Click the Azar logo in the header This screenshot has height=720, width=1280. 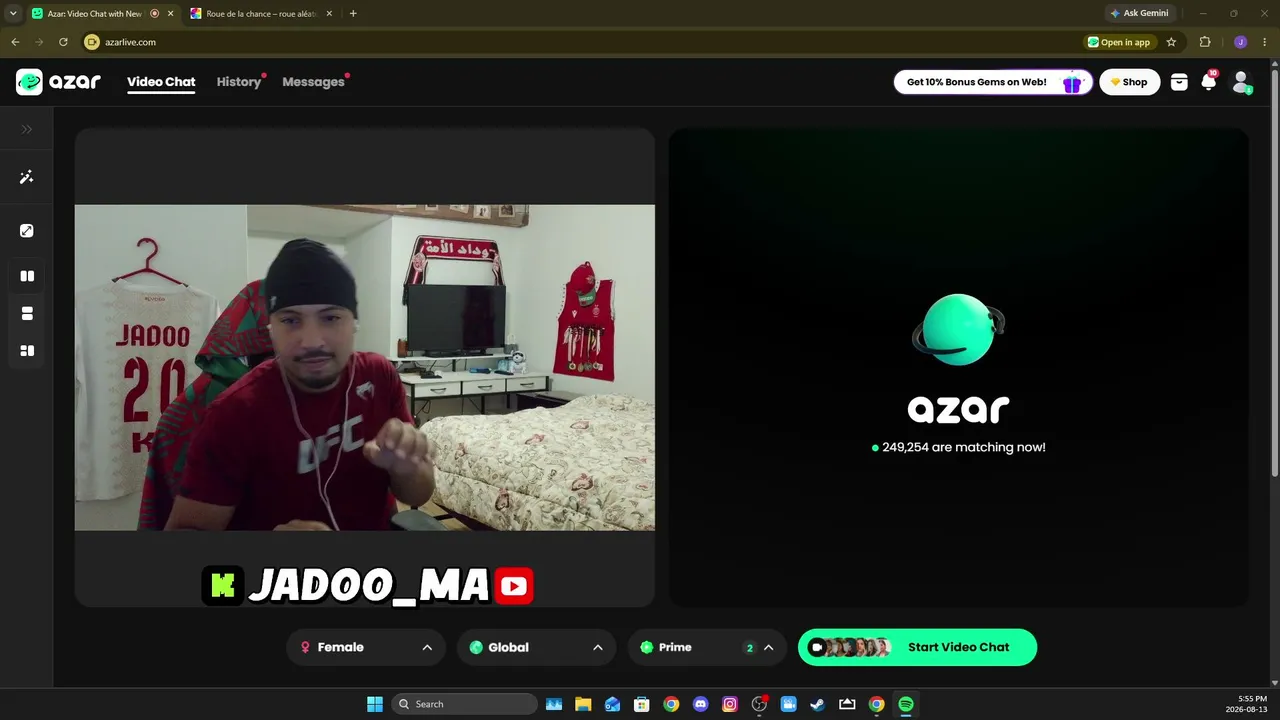[58, 82]
